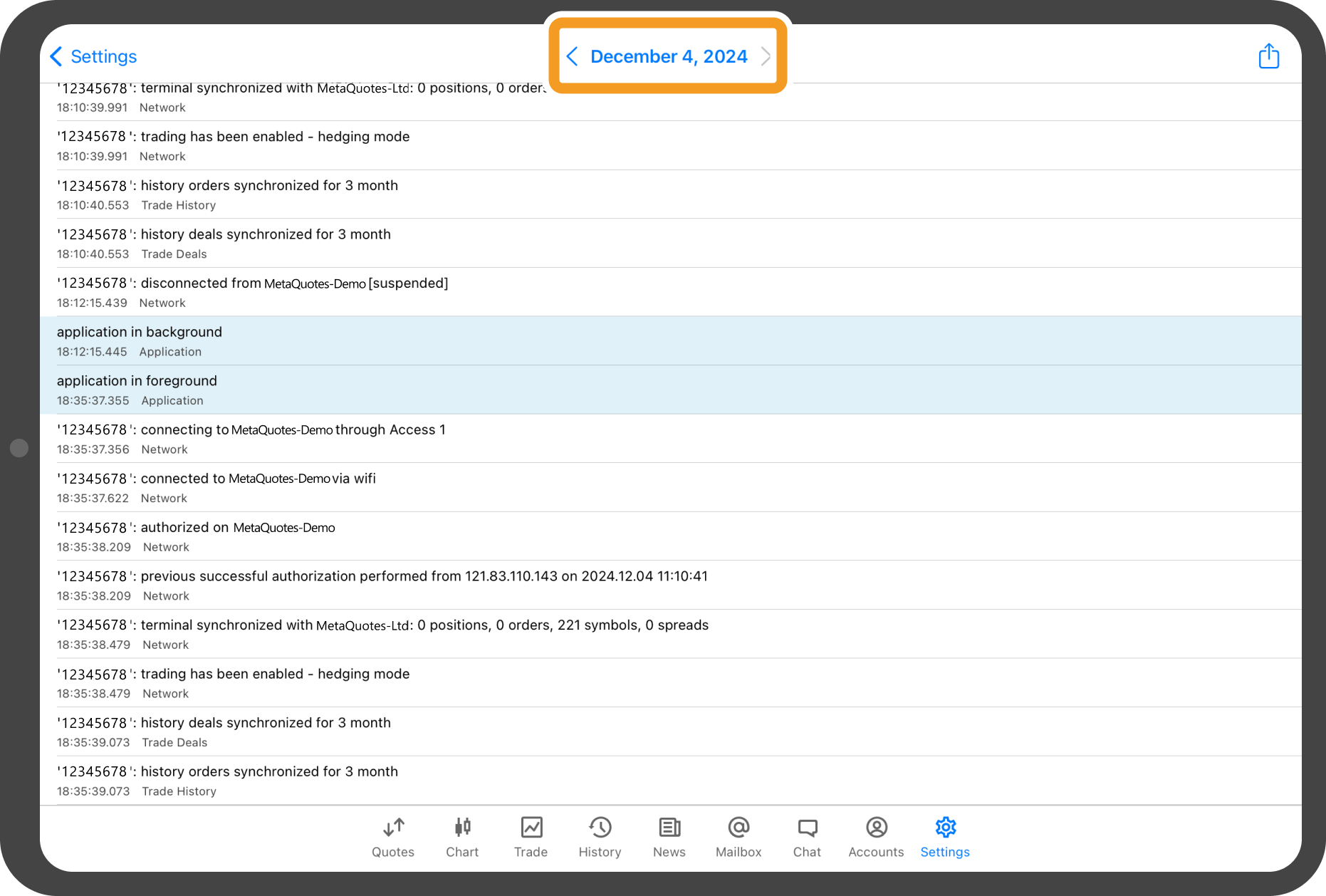This screenshot has height=896, width=1326.
Task: Select the 'application in foreground' log entry
Action: [x=669, y=390]
